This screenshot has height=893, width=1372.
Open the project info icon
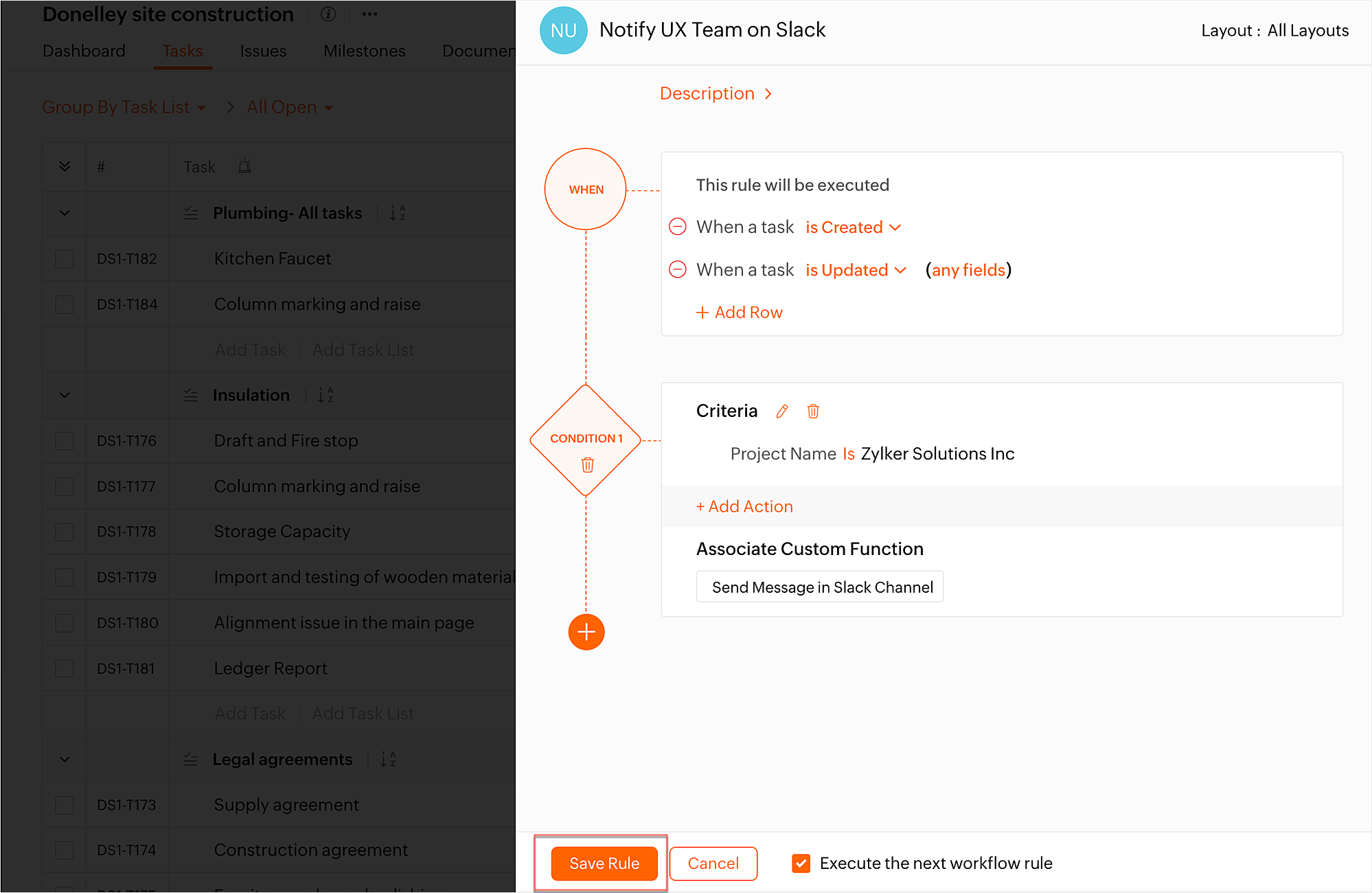click(328, 14)
